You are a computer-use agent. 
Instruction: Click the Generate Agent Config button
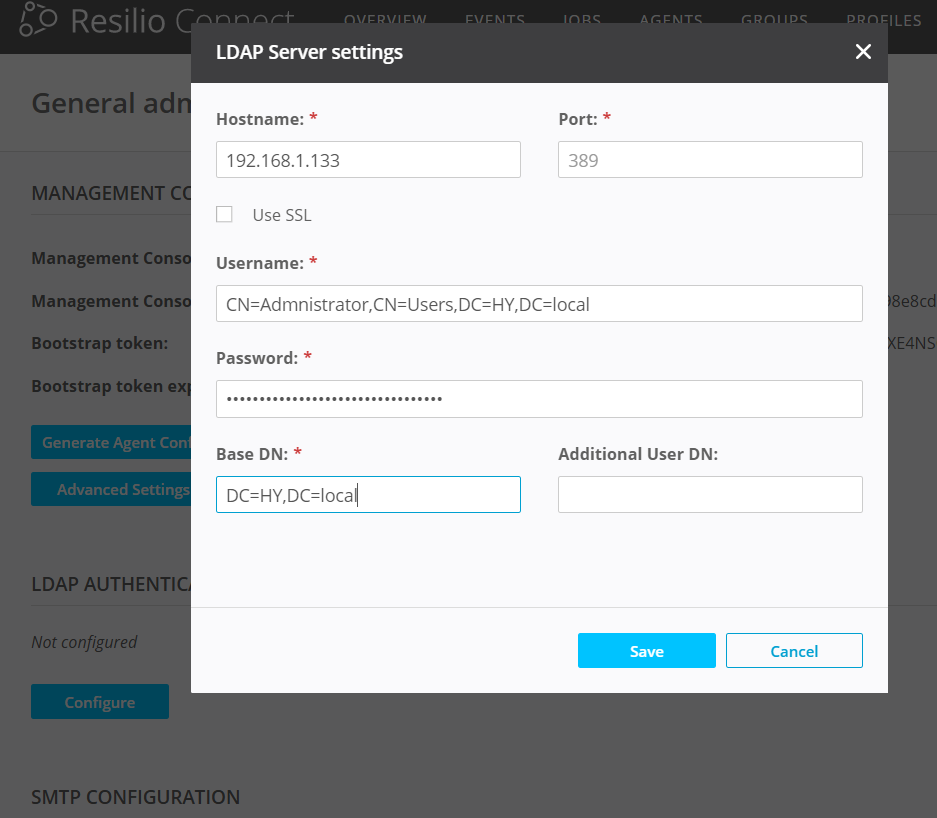[112, 442]
